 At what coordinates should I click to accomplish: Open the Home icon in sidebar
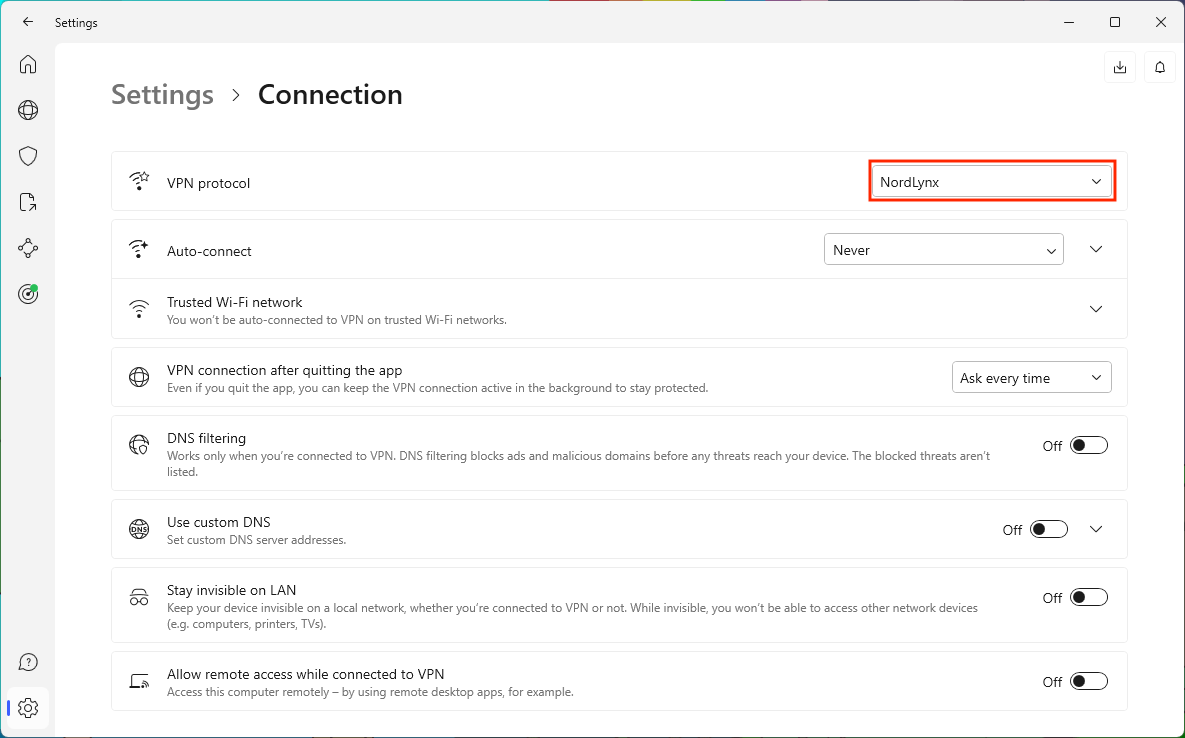[x=28, y=65]
